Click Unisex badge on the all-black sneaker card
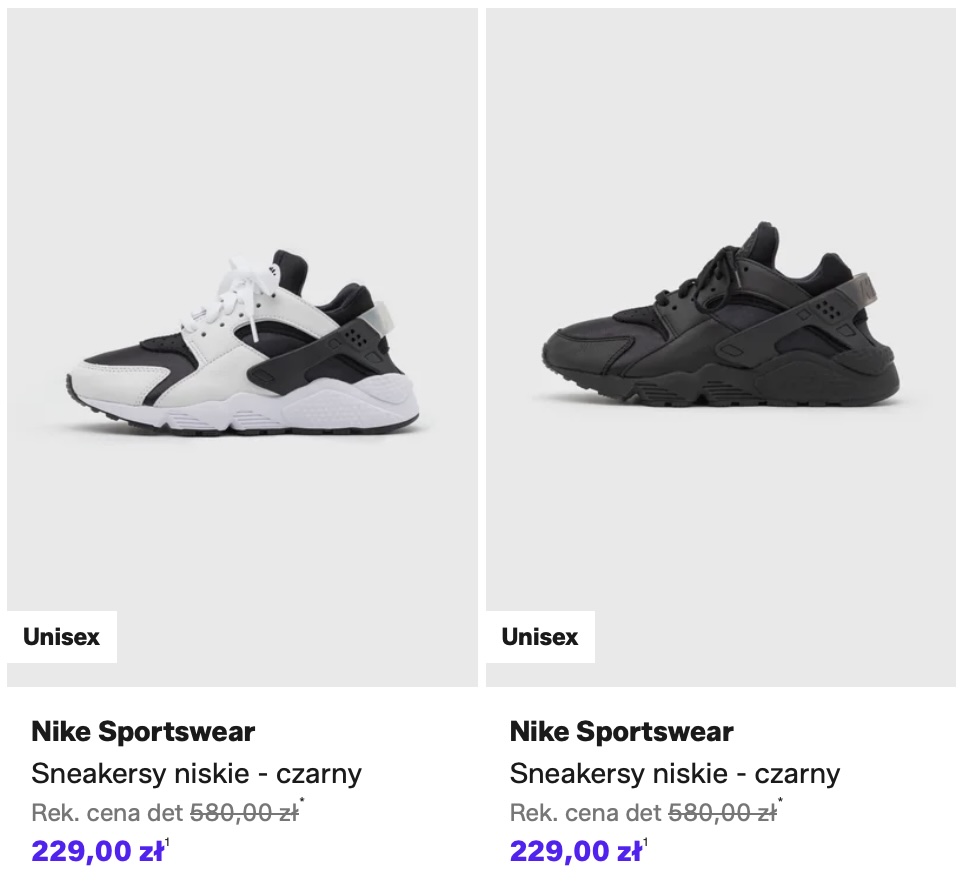 (540, 637)
